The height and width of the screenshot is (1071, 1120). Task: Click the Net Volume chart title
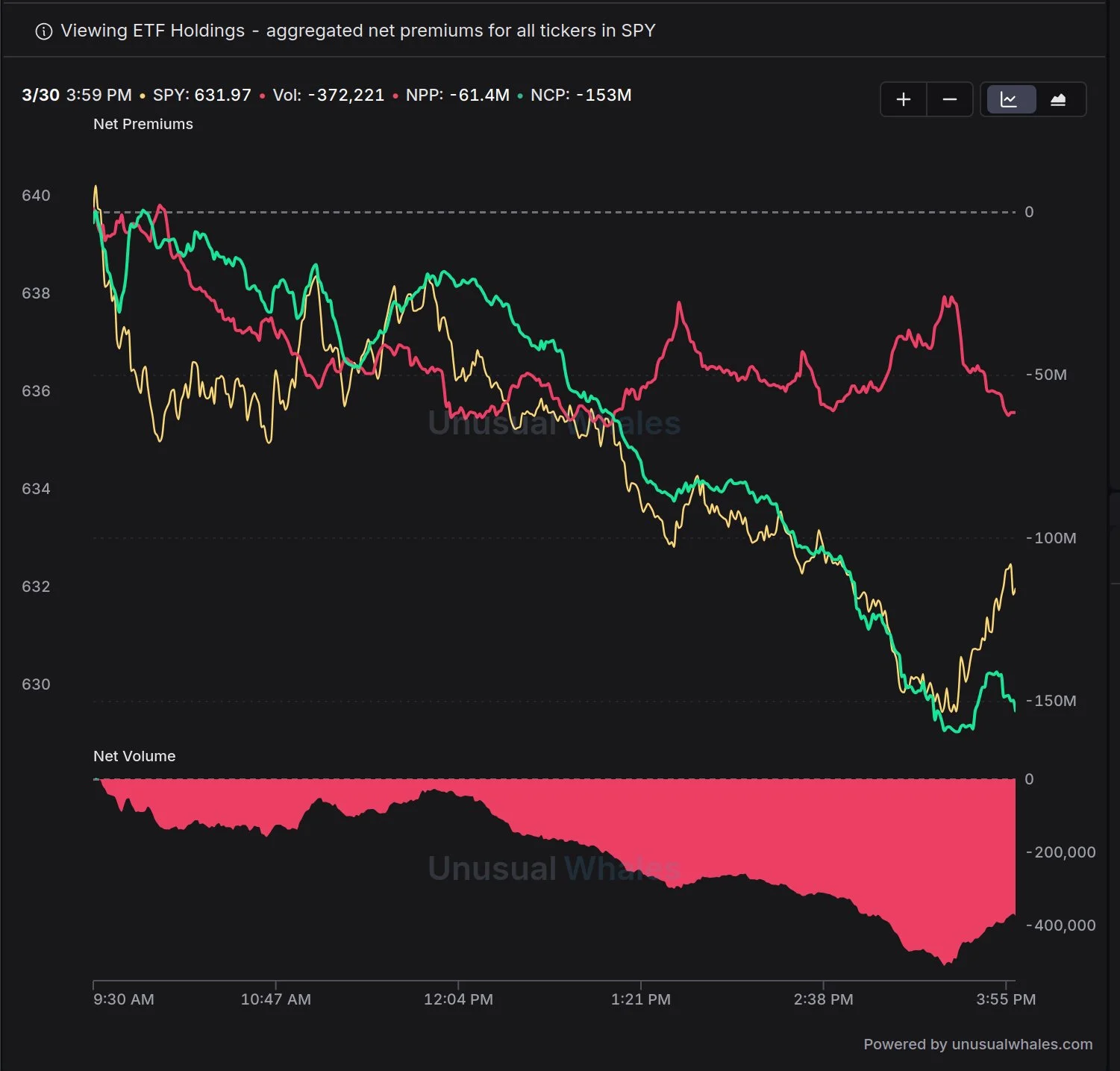(x=134, y=756)
